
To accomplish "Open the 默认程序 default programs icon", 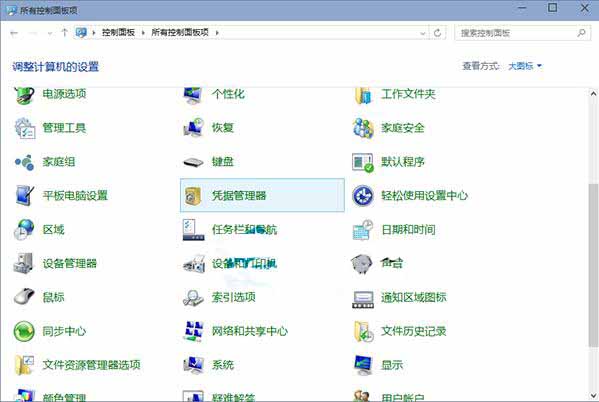I will coord(363,162).
